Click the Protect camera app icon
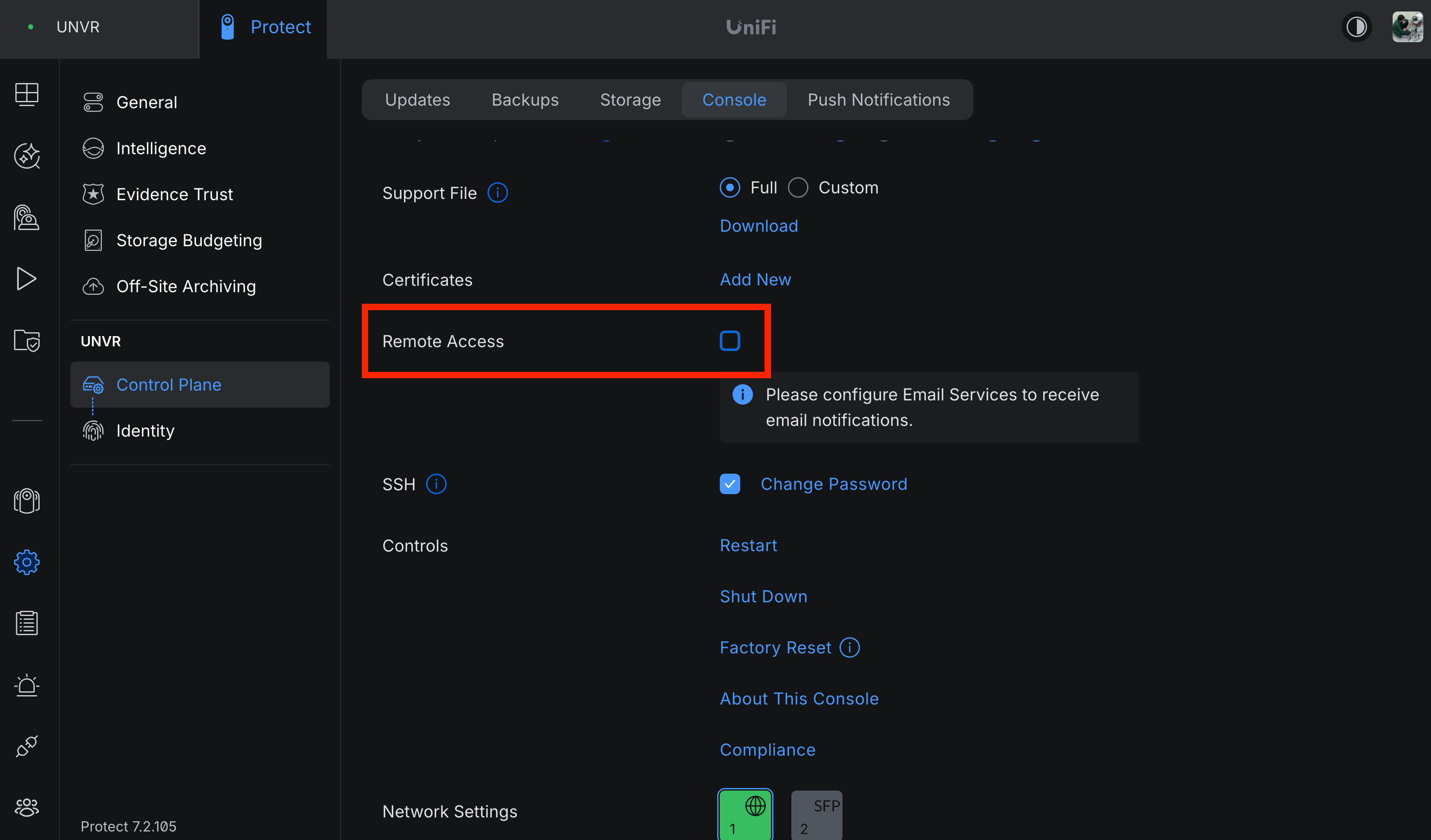 coord(228,27)
